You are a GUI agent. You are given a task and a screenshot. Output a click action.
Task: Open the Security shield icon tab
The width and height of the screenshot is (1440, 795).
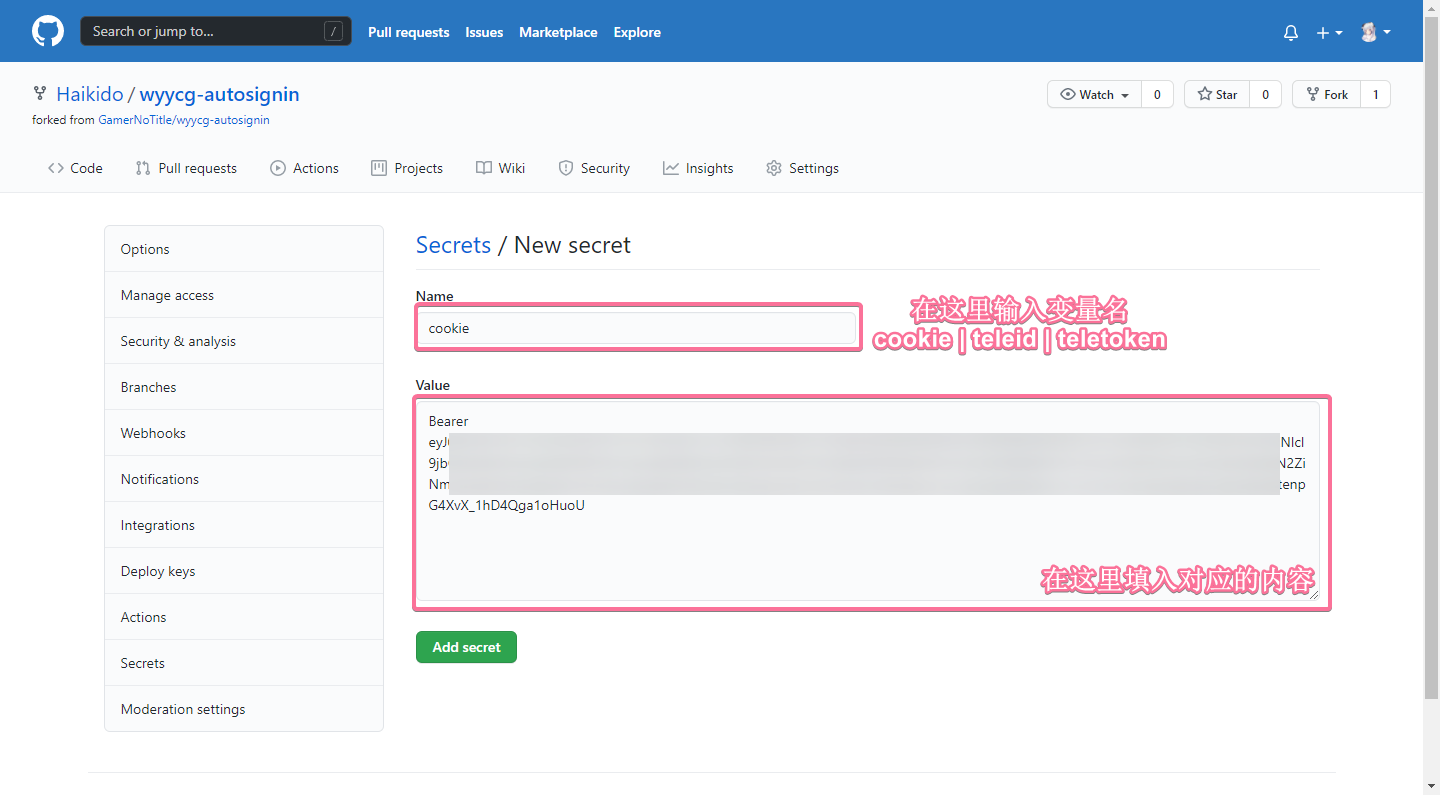click(567, 168)
